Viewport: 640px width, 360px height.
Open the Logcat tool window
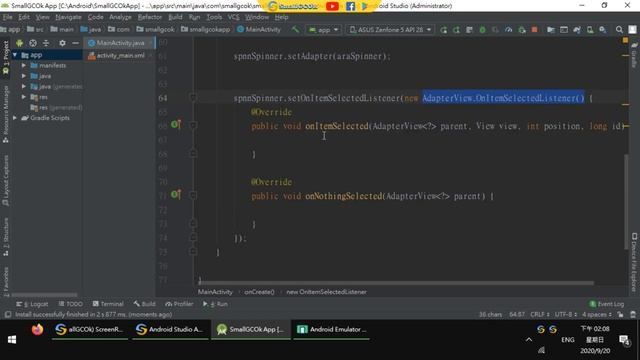point(32,304)
